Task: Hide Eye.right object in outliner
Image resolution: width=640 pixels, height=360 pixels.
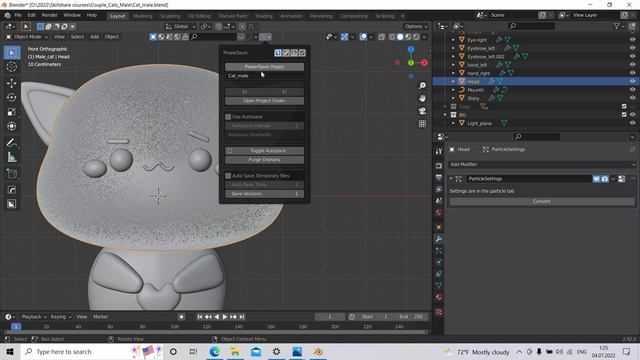Action: (x=632, y=40)
